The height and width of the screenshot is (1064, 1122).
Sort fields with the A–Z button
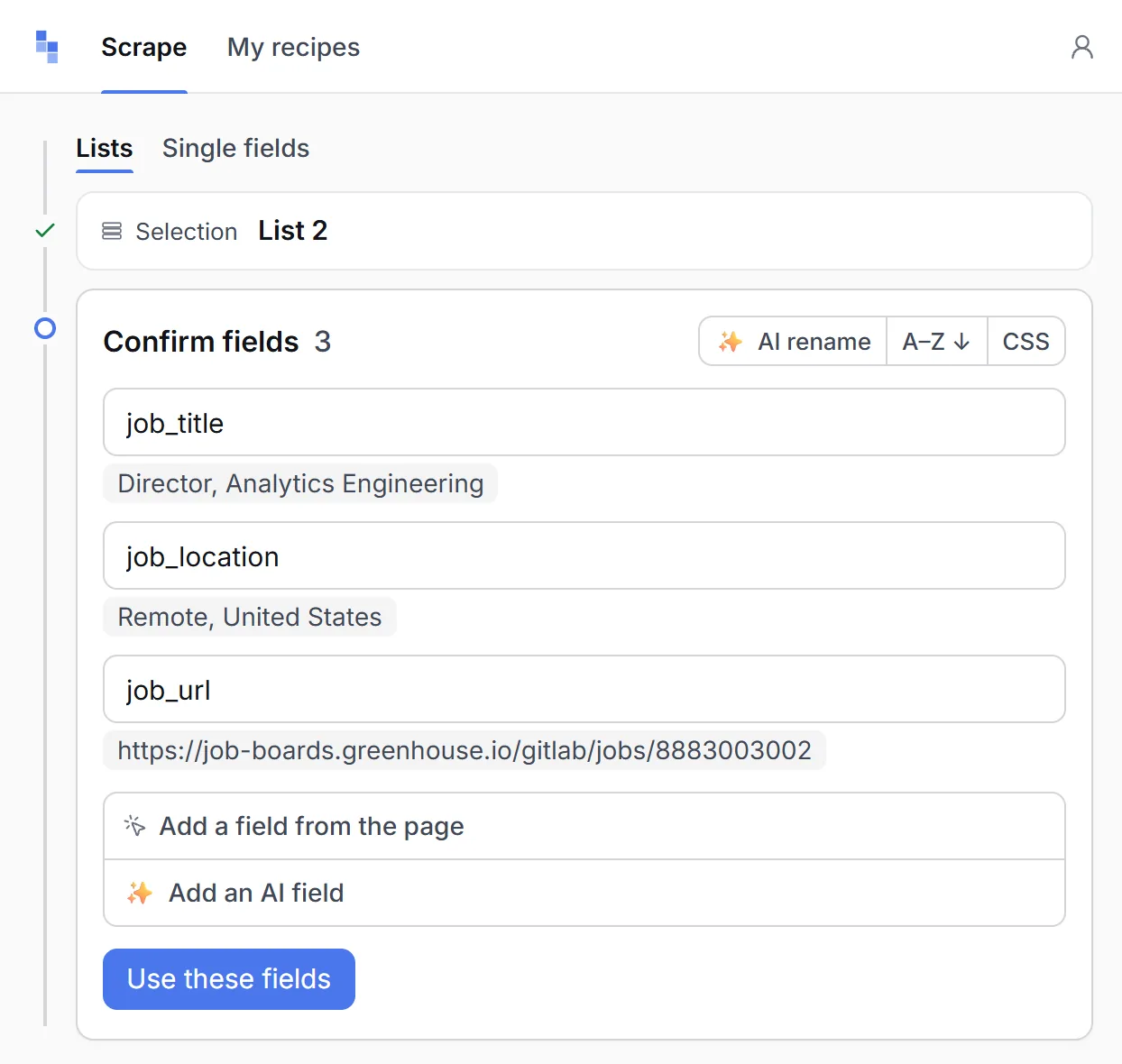pos(937,342)
